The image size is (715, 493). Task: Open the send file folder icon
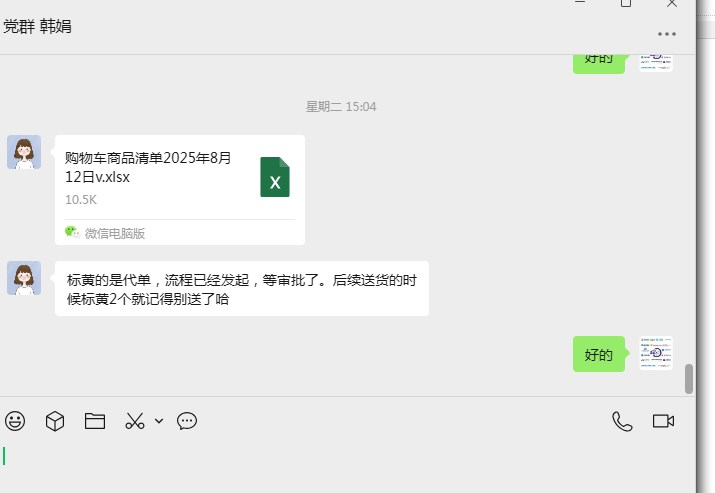click(95, 421)
